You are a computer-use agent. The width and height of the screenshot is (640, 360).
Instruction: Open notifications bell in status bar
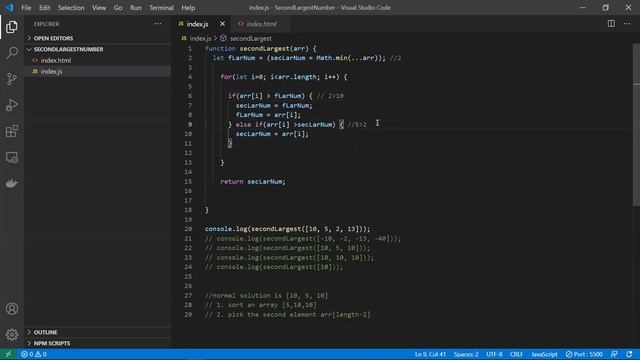(x=629, y=354)
